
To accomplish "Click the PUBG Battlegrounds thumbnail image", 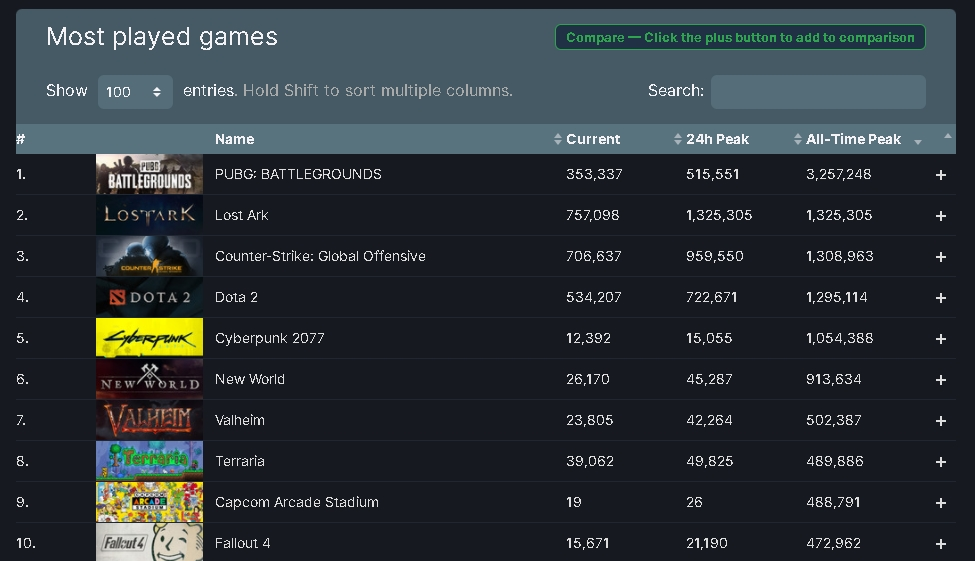I will point(149,174).
